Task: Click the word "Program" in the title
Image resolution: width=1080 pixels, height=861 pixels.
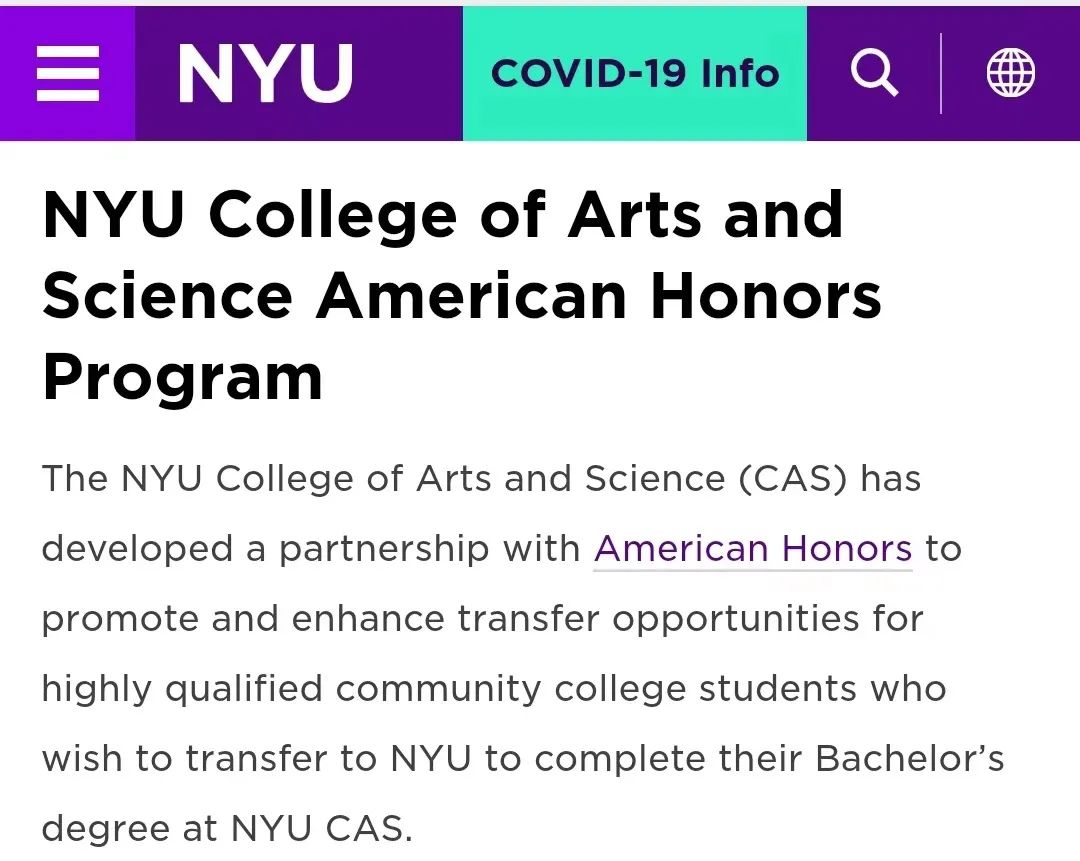Action: tap(183, 377)
